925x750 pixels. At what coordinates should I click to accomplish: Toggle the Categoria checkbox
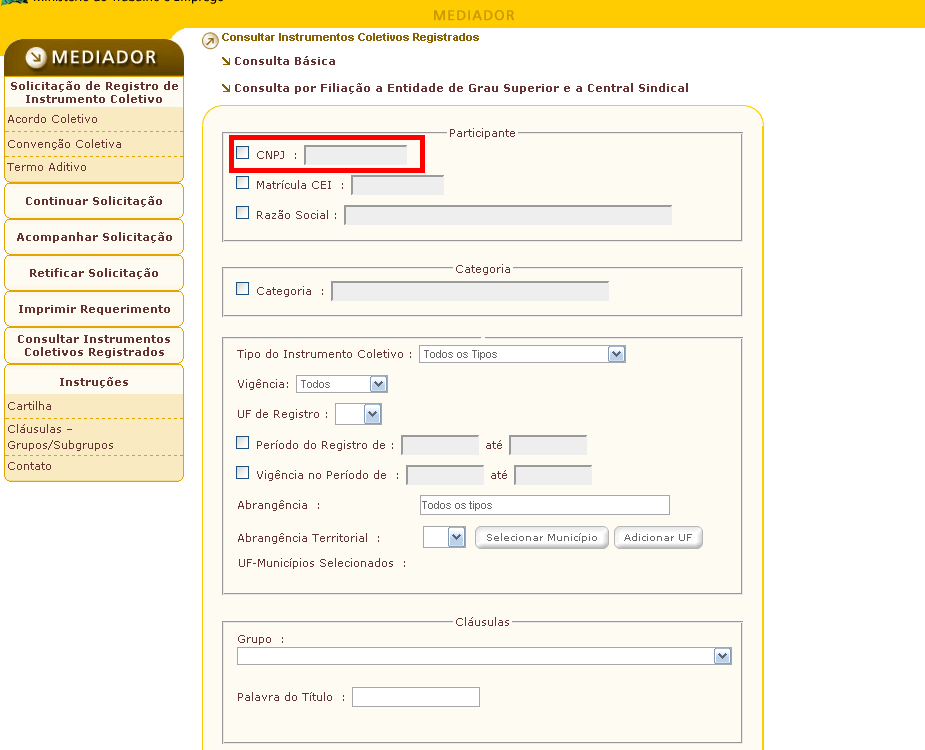pos(243,289)
